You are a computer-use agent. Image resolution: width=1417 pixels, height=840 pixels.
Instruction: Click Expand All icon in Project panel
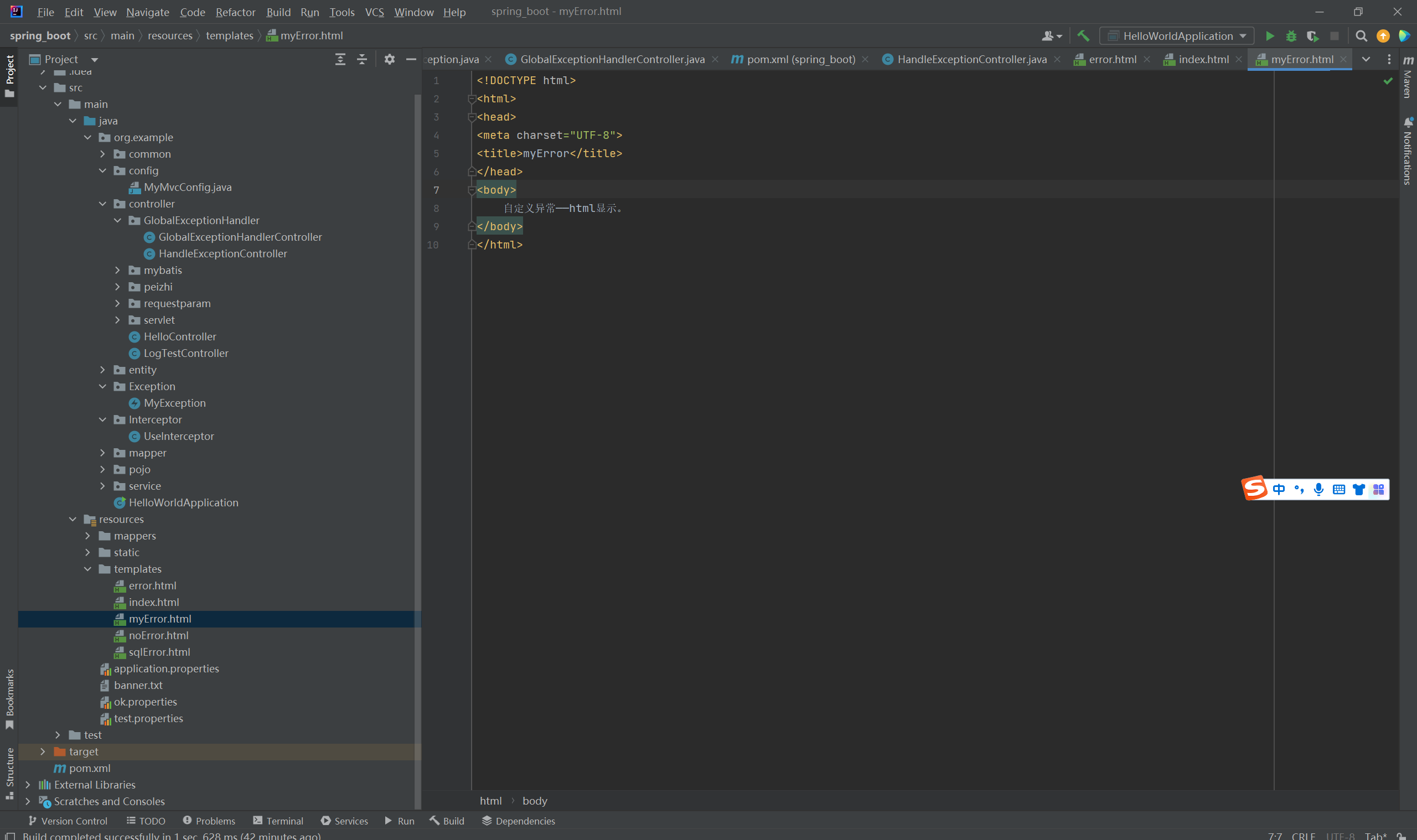[340, 59]
